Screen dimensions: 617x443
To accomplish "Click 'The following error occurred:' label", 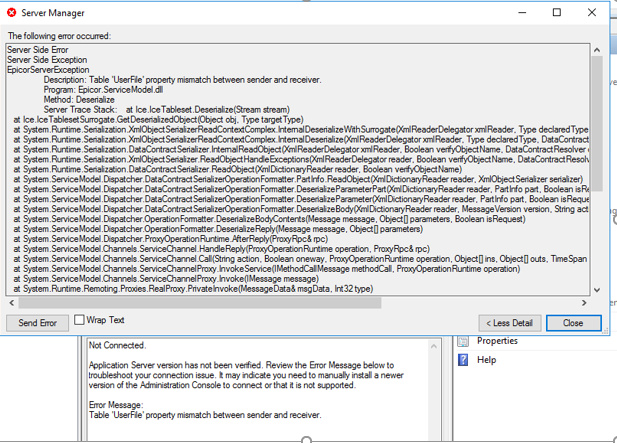I will coord(59,36).
